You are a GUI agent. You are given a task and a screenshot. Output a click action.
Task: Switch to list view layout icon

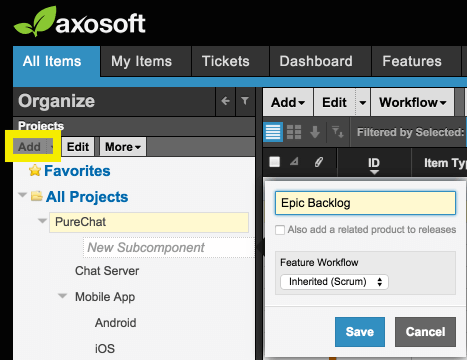click(273, 132)
